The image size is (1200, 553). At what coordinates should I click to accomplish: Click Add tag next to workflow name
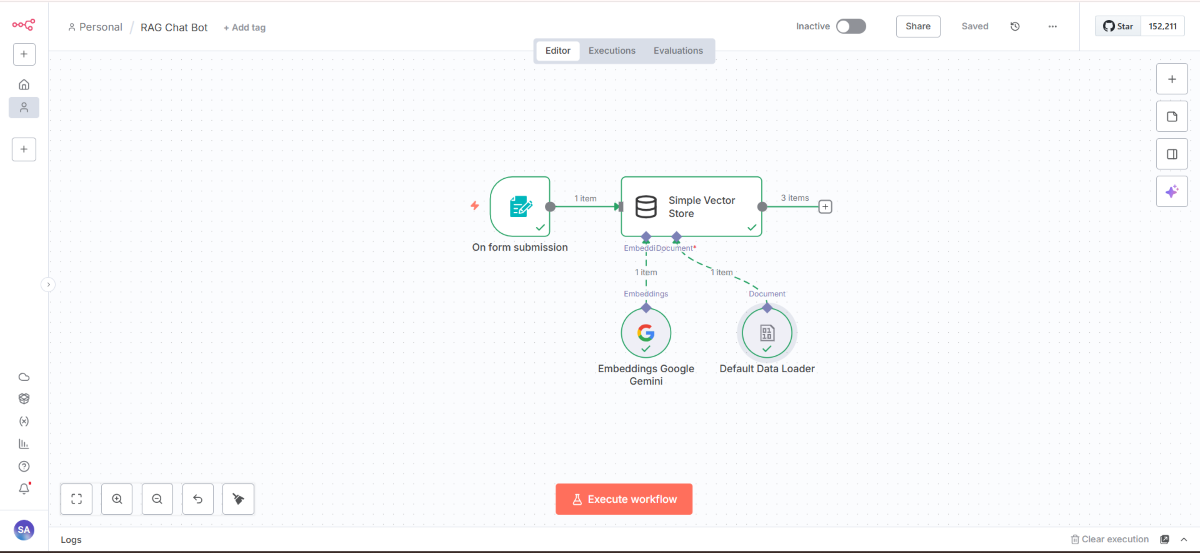pos(244,28)
